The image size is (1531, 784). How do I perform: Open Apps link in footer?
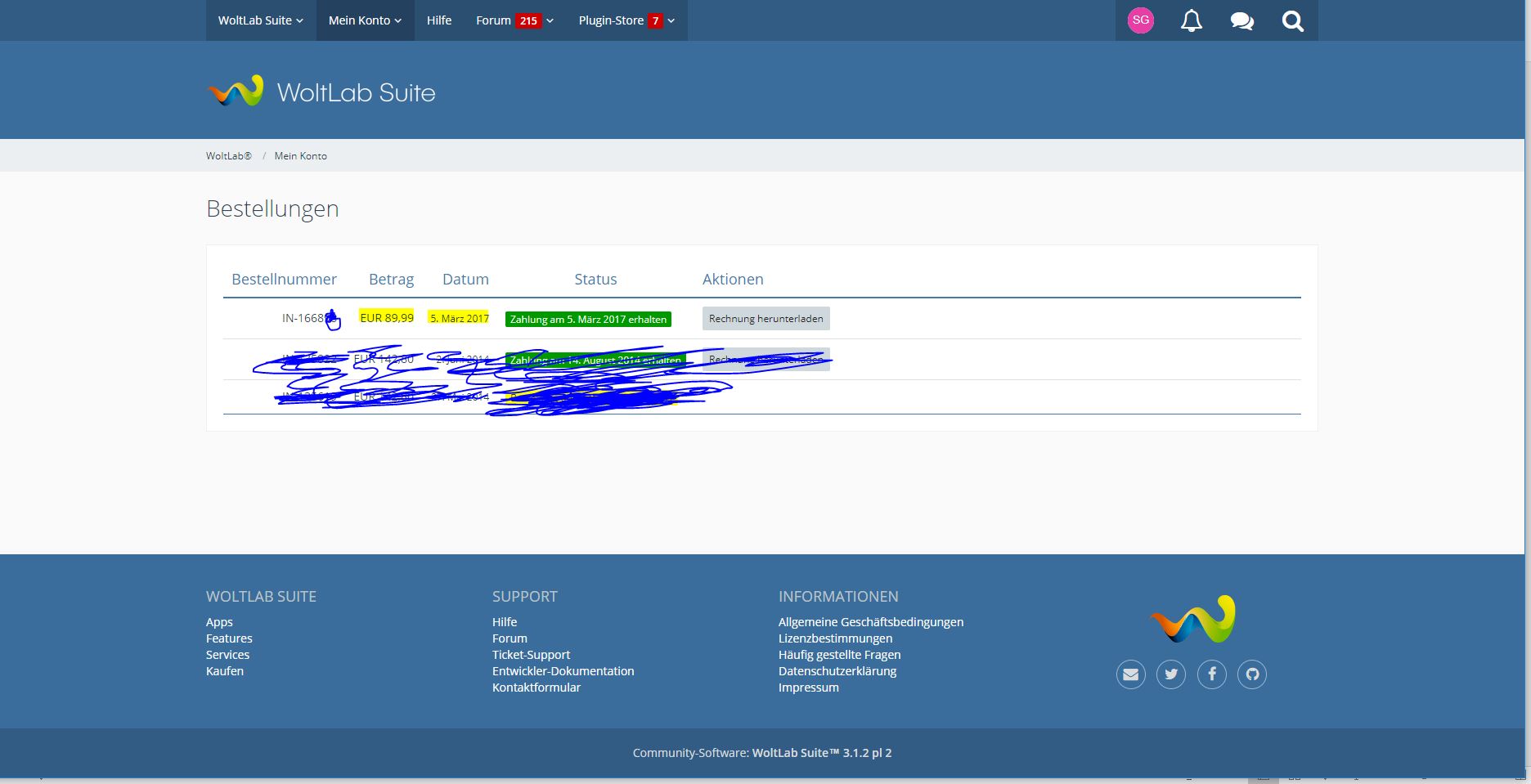(x=219, y=622)
